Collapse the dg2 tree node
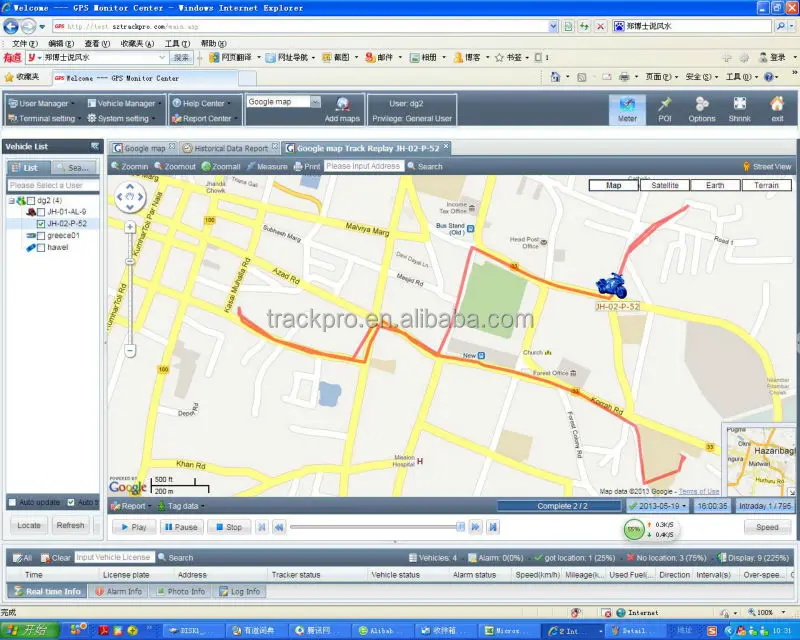This screenshot has width=800, height=640. 11,201
